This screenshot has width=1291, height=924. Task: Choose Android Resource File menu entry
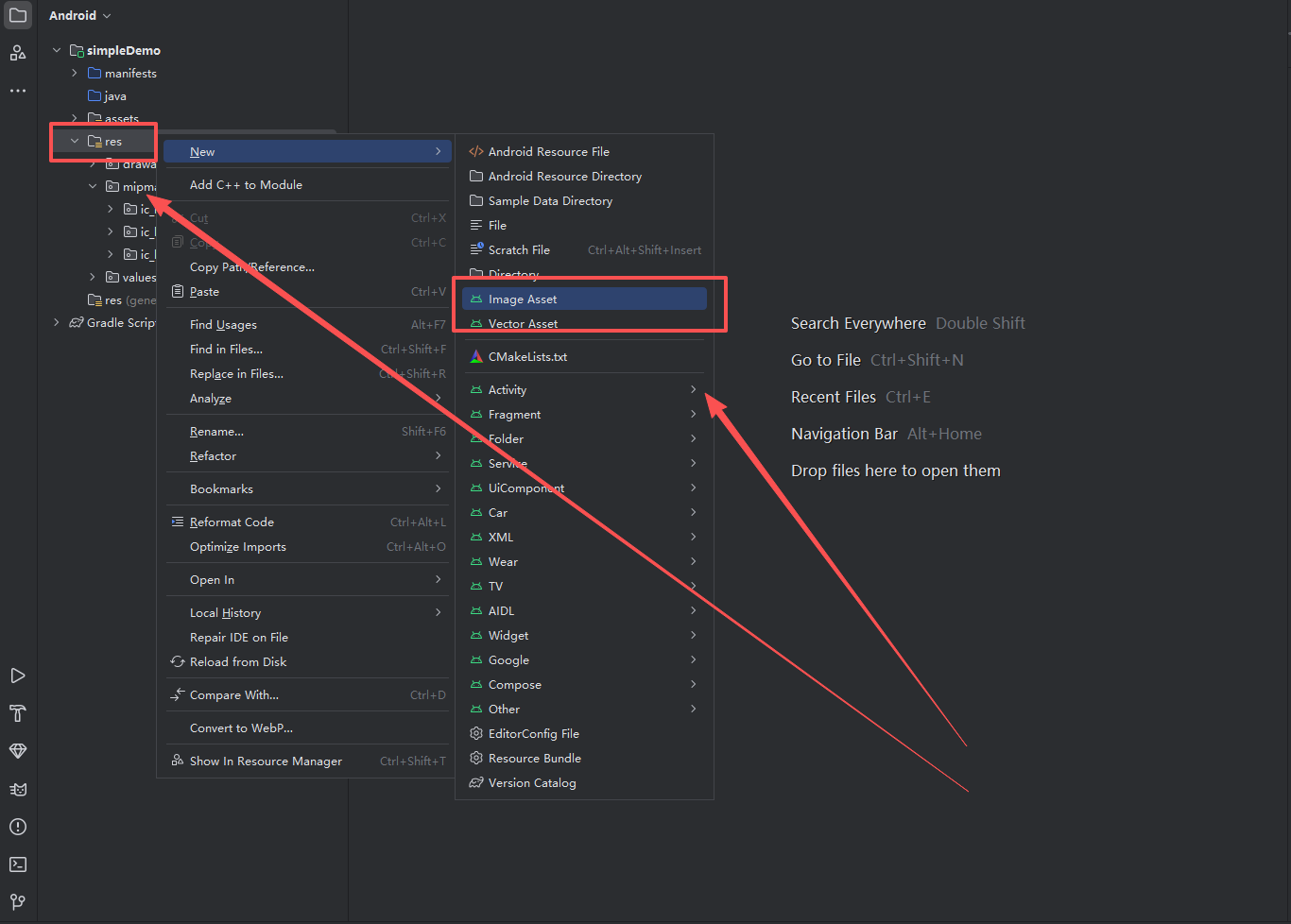[548, 152]
